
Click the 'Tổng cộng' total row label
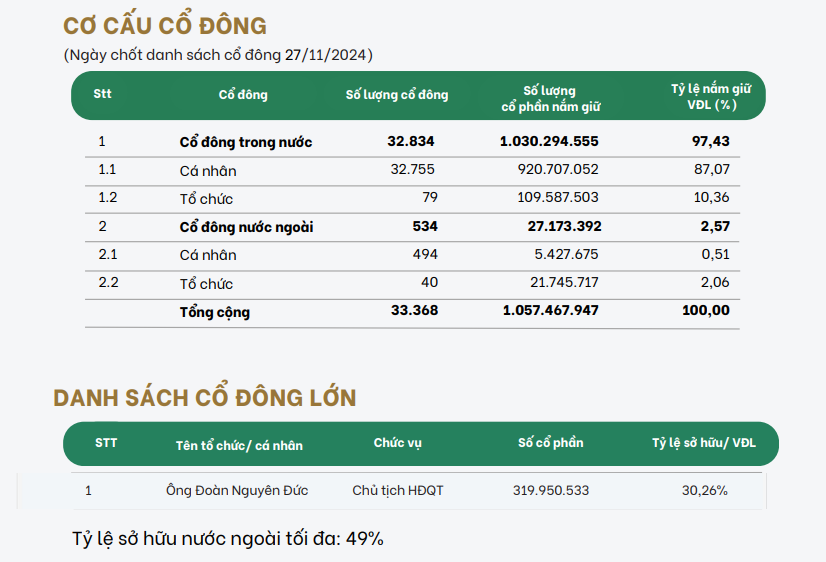[x=214, y=312]
